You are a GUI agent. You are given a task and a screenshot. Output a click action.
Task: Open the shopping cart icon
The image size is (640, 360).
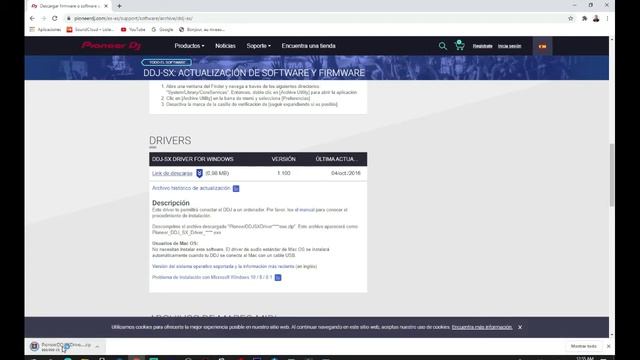coord(460,45)
